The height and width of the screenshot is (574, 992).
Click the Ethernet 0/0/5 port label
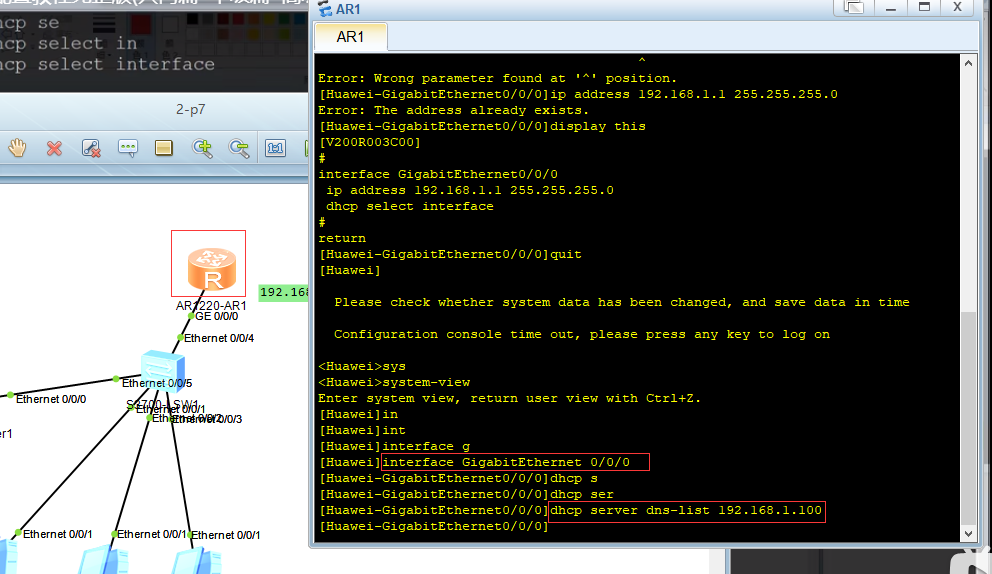157,384
